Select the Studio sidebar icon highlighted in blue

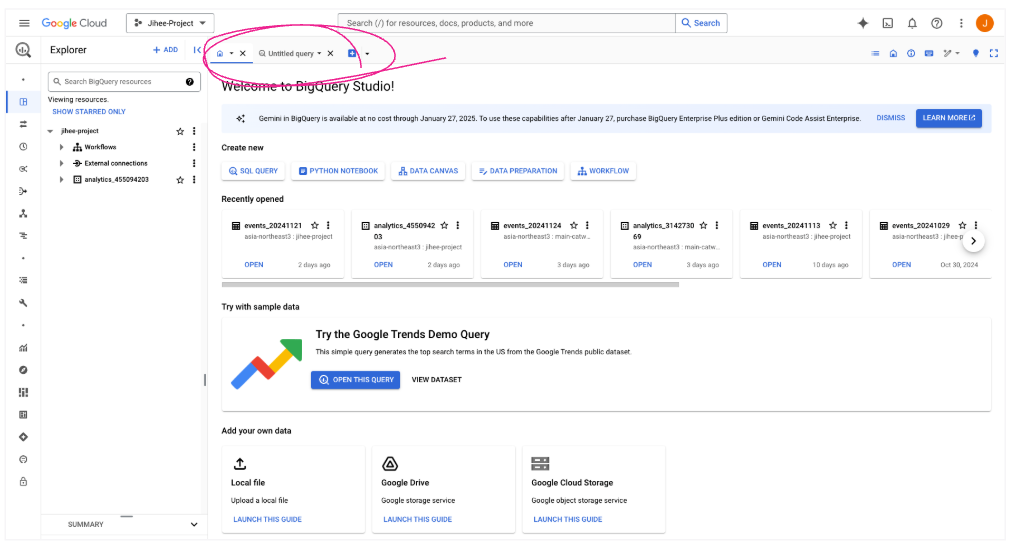(x=23, y=102)
